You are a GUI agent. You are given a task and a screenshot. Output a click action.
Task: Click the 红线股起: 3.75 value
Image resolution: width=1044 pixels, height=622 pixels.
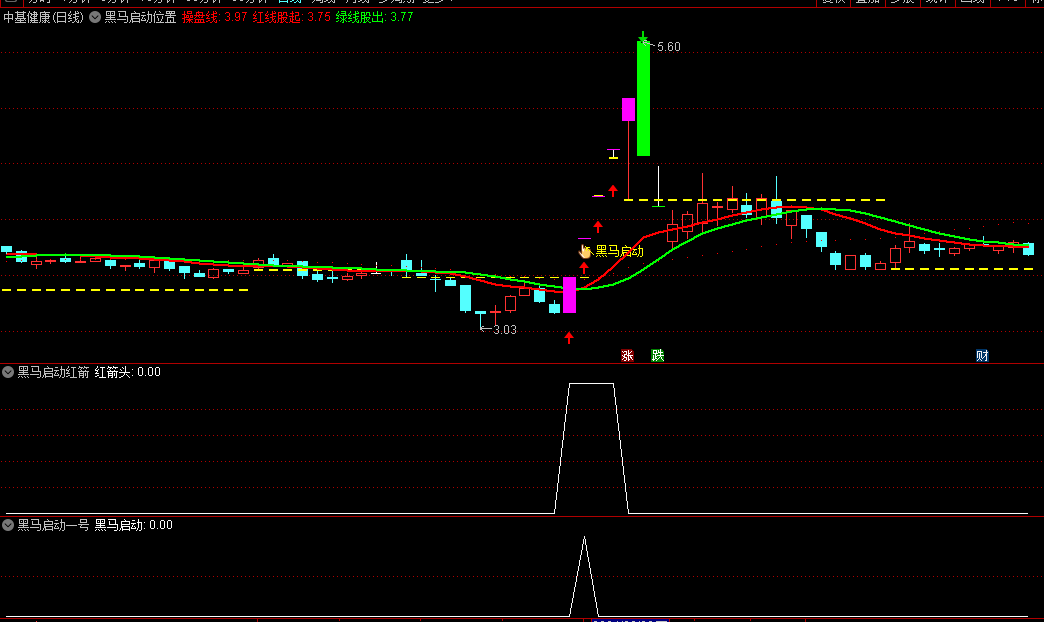tap(292, 17)
